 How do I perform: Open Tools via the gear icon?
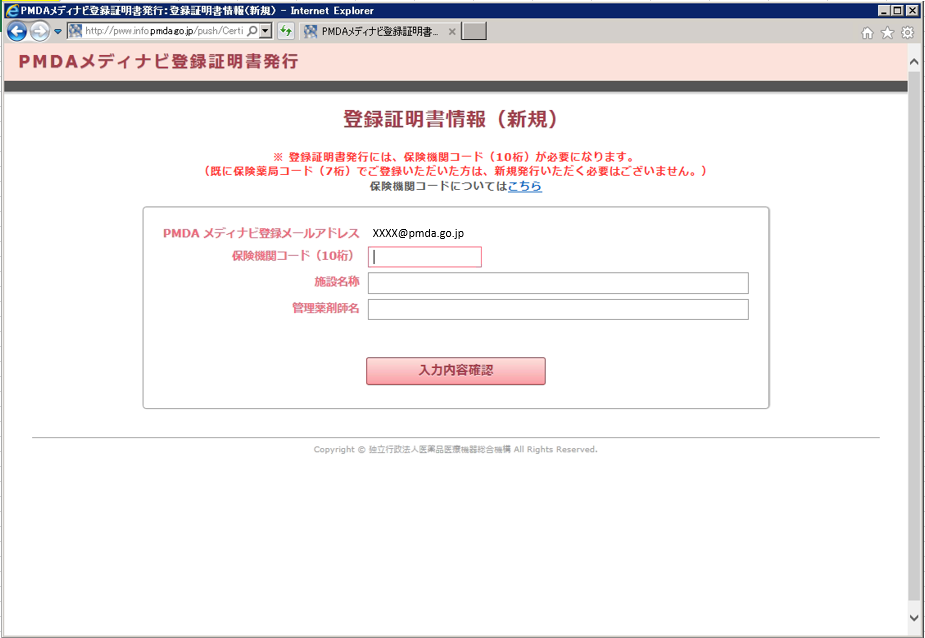click(x=907, y=33)
